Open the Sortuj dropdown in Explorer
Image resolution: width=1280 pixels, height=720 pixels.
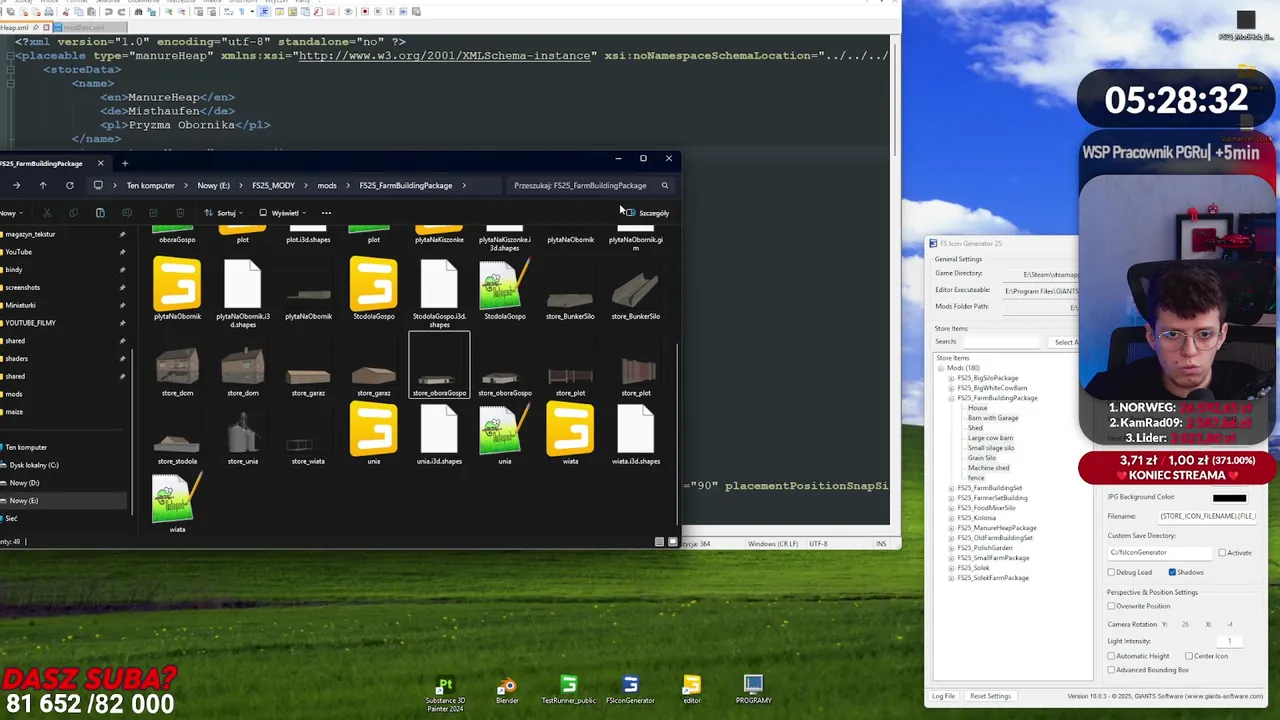point(224,213)
